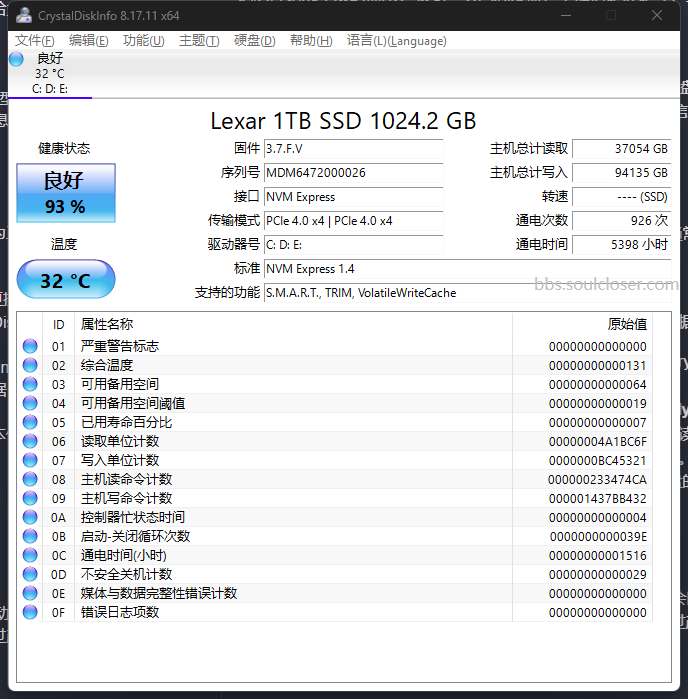Click the status orb for row 0B 启动-关闭循环次数
Viewport: 688px width, 699px height.
[x=30, y=536]
